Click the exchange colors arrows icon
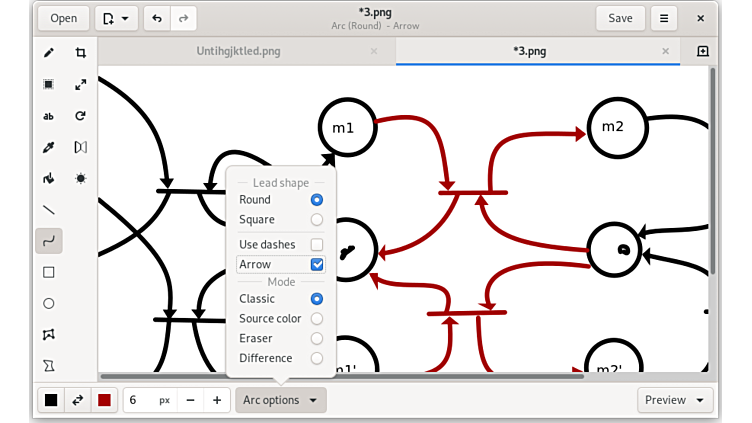 tap(77, 400)
